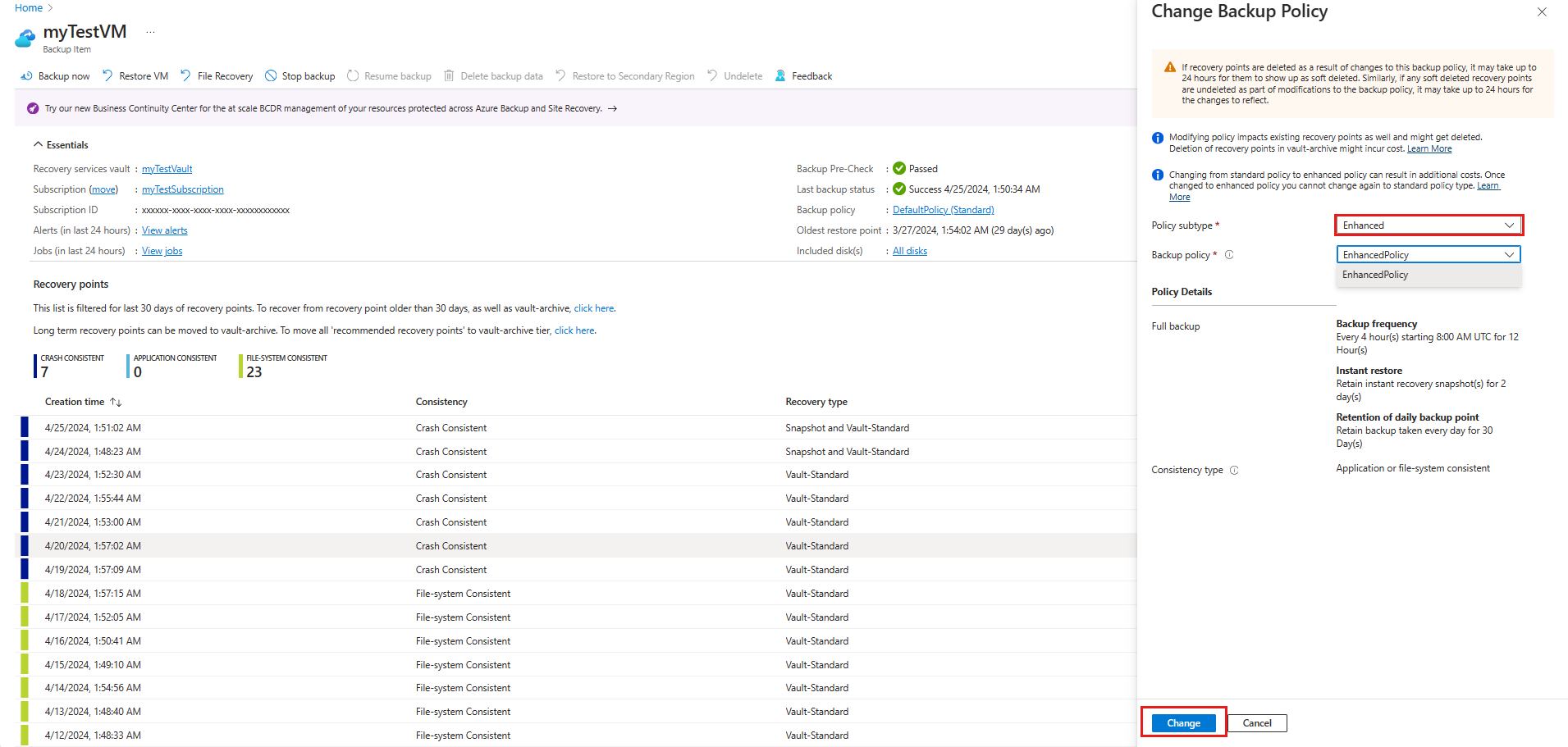This screenshot has width=1568, height=747.
Task: Collapse the Essentials section
Action: (38, 145)
